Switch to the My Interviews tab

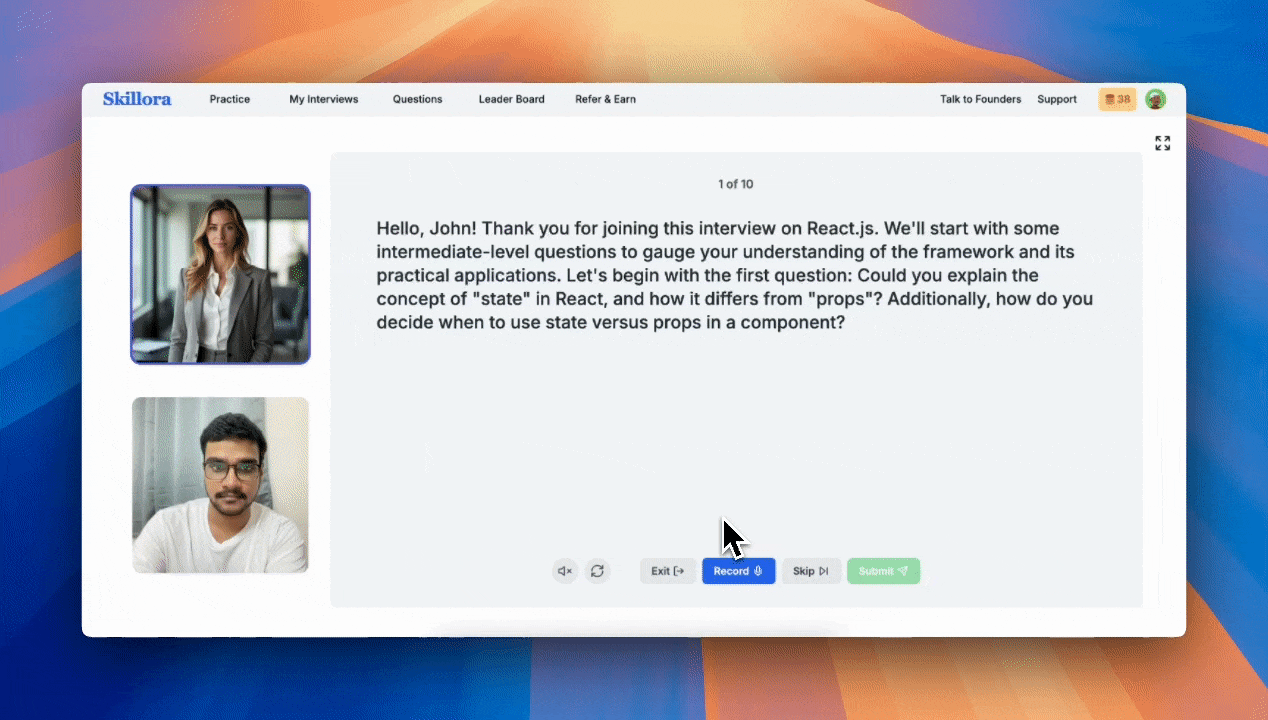[323, 99]
